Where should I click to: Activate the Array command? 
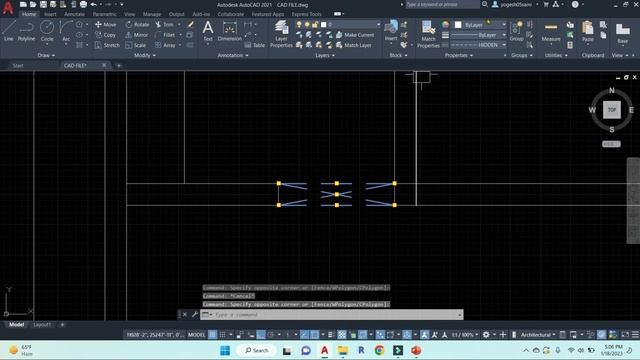coord(165,45)
